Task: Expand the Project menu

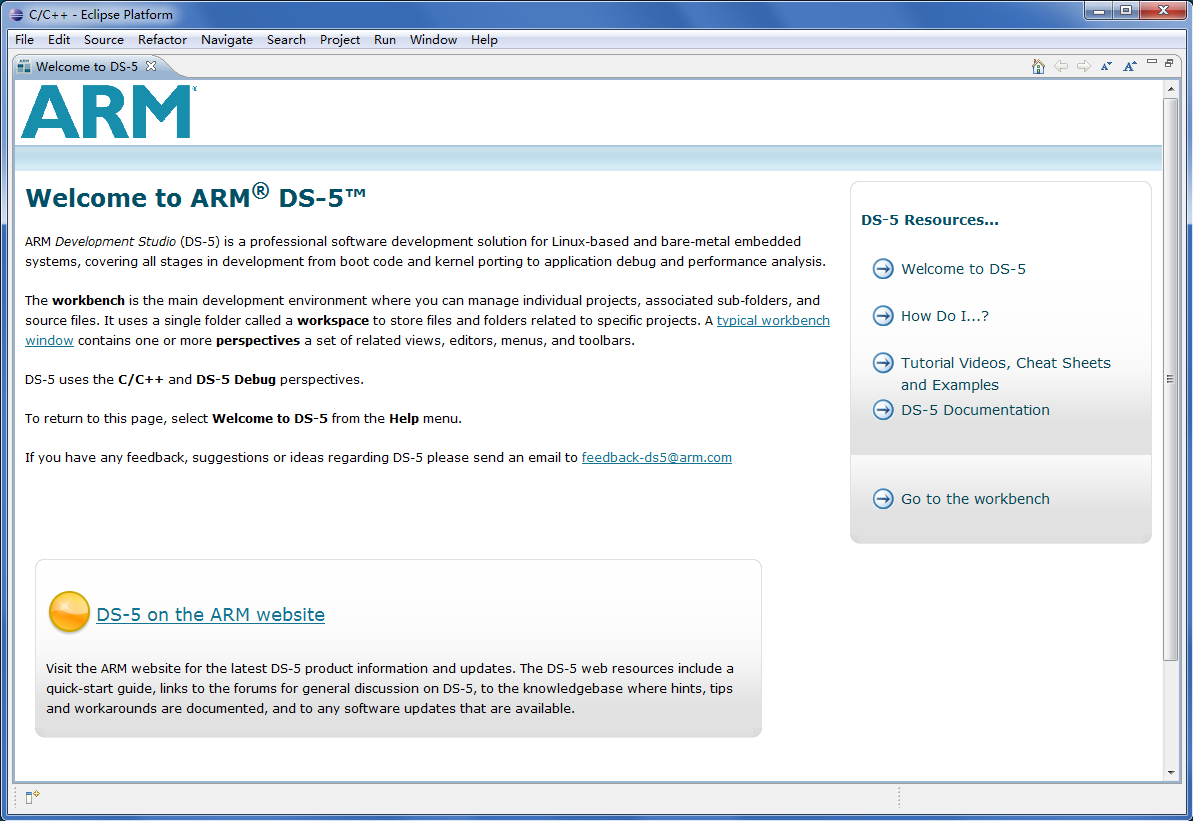Action: tap(340, 40)
